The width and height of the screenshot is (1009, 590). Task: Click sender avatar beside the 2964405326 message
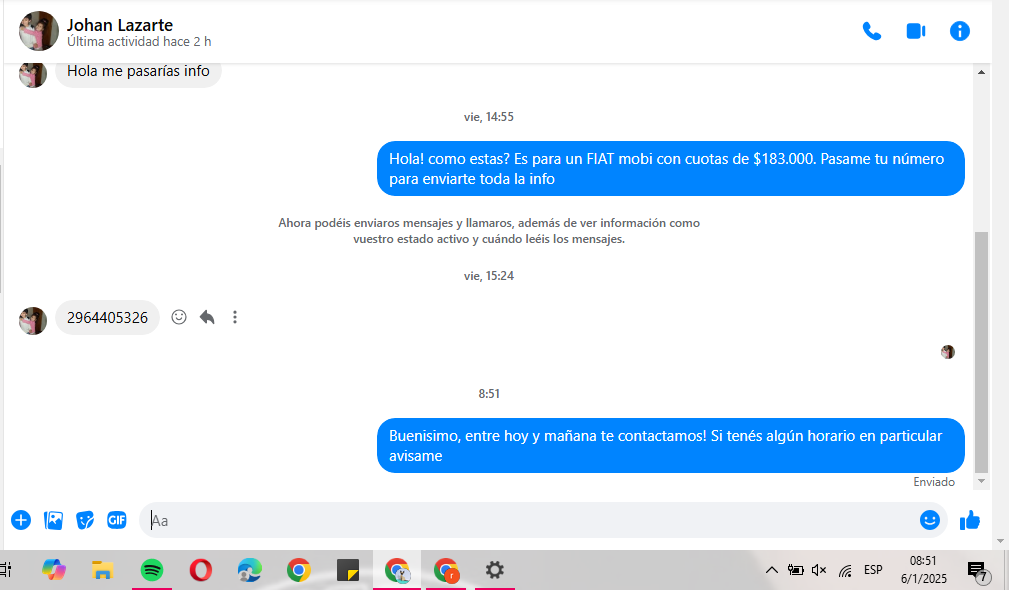coord(33,320)
